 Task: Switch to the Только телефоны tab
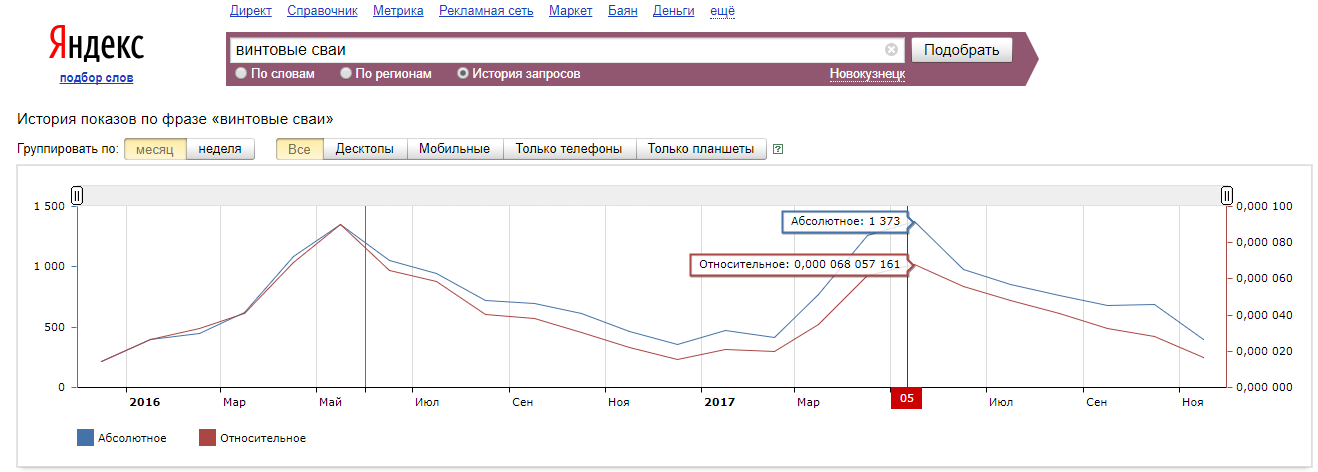(569, 149)
